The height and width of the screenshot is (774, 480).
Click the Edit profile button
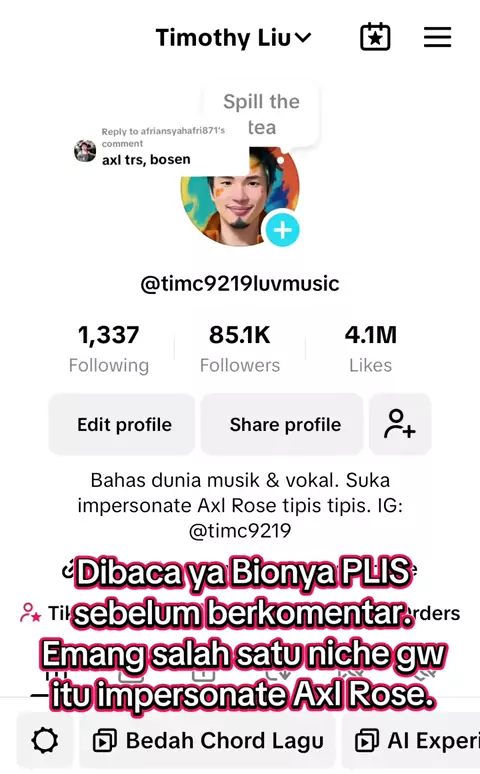coord(122,424)
